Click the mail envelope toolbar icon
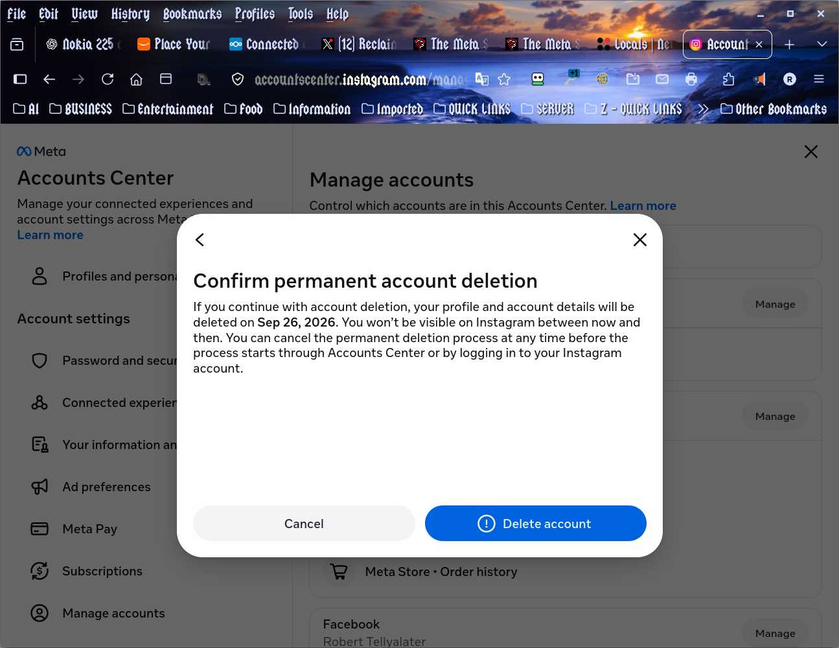839x648 pixels. (x=662, y=80)
